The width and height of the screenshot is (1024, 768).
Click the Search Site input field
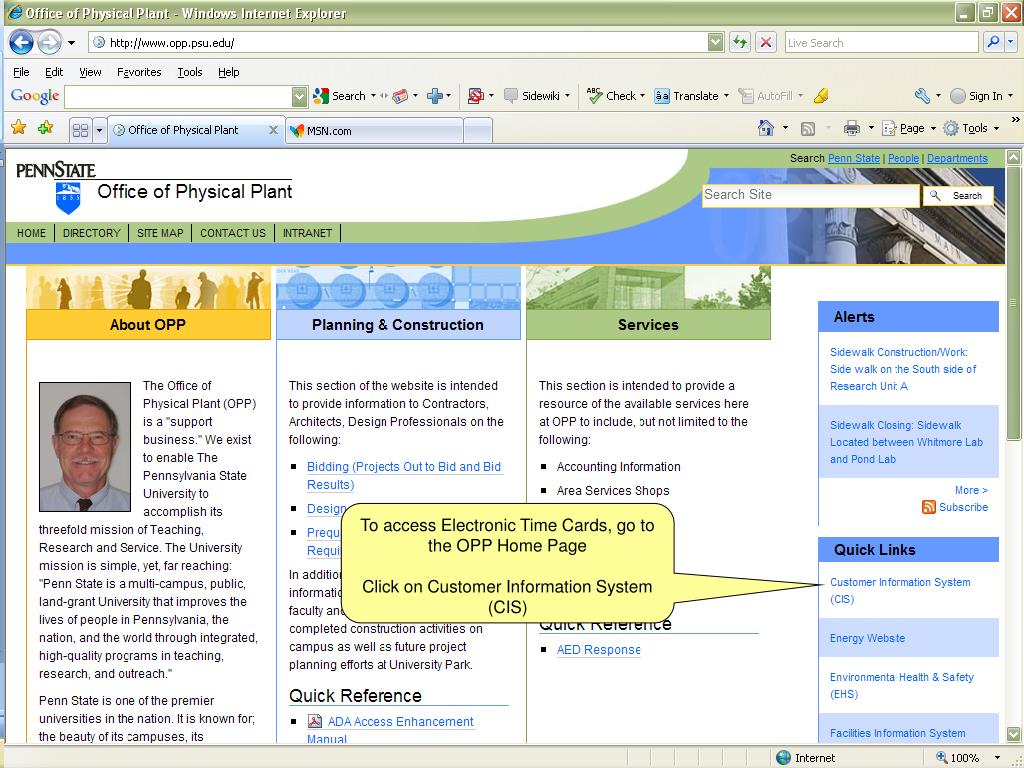click(x=810, y=195)
